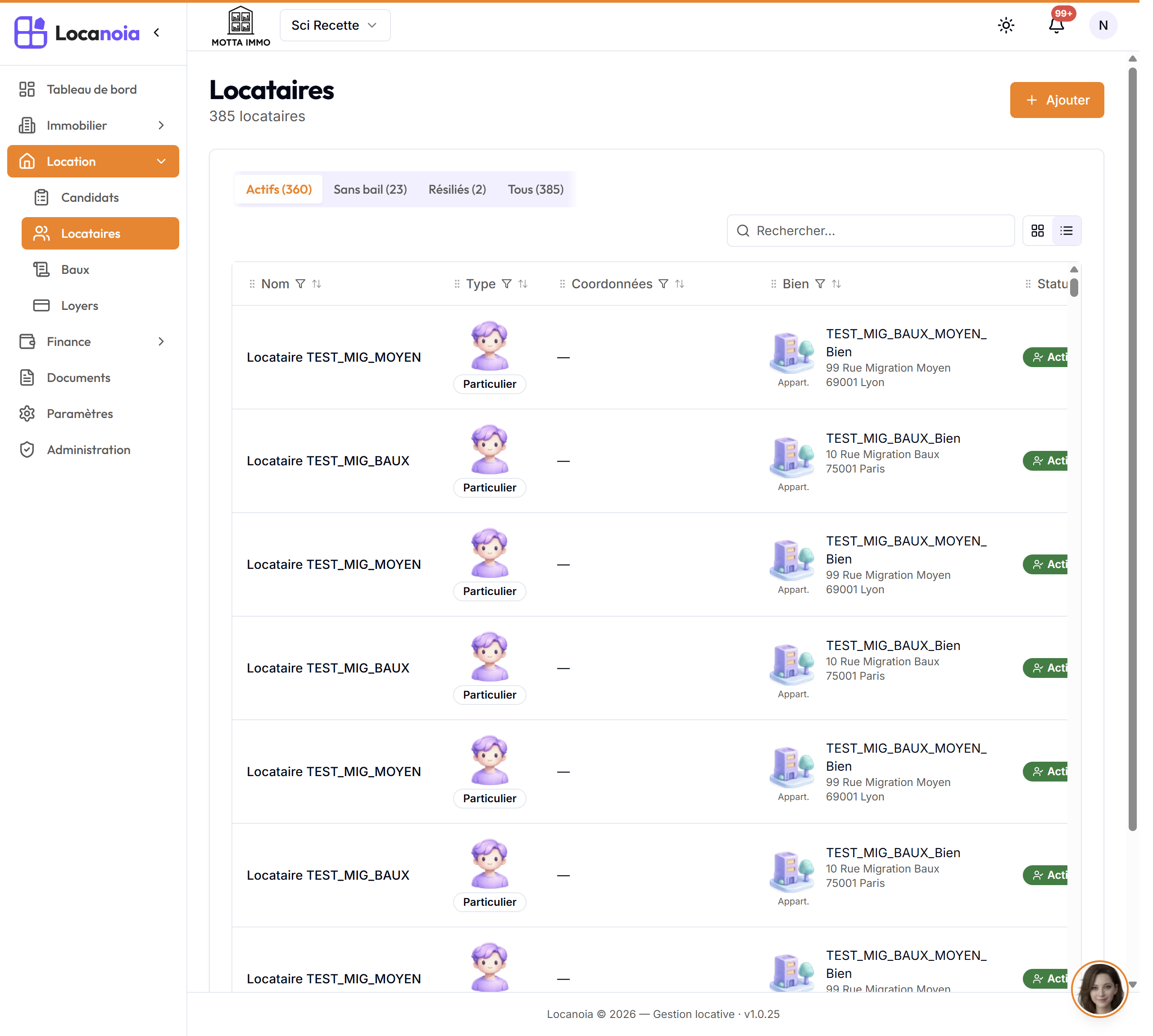The width and height of the screenshot is (1153, 1036).
Task: Open the user avatar N menu
Action: pos(1103,25)
